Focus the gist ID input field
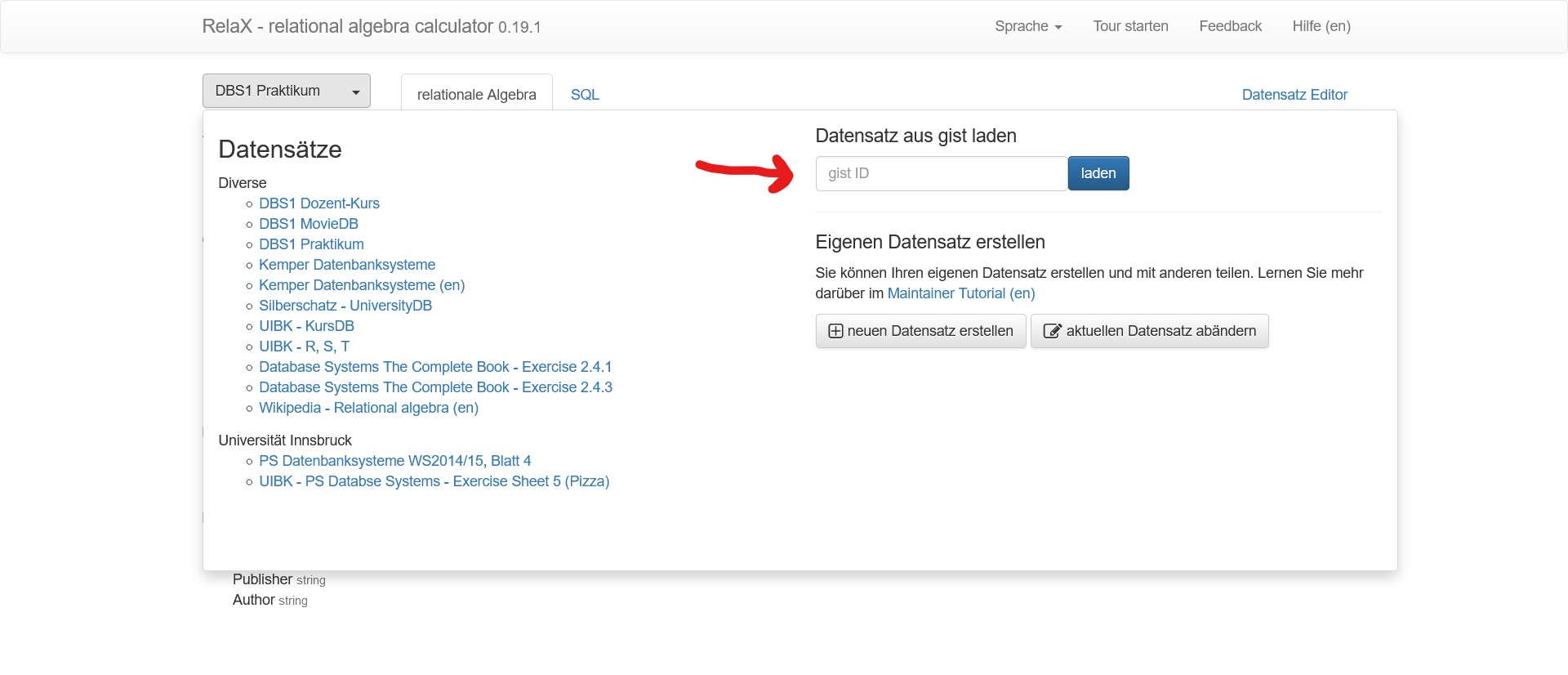 [x=941, y=173]
